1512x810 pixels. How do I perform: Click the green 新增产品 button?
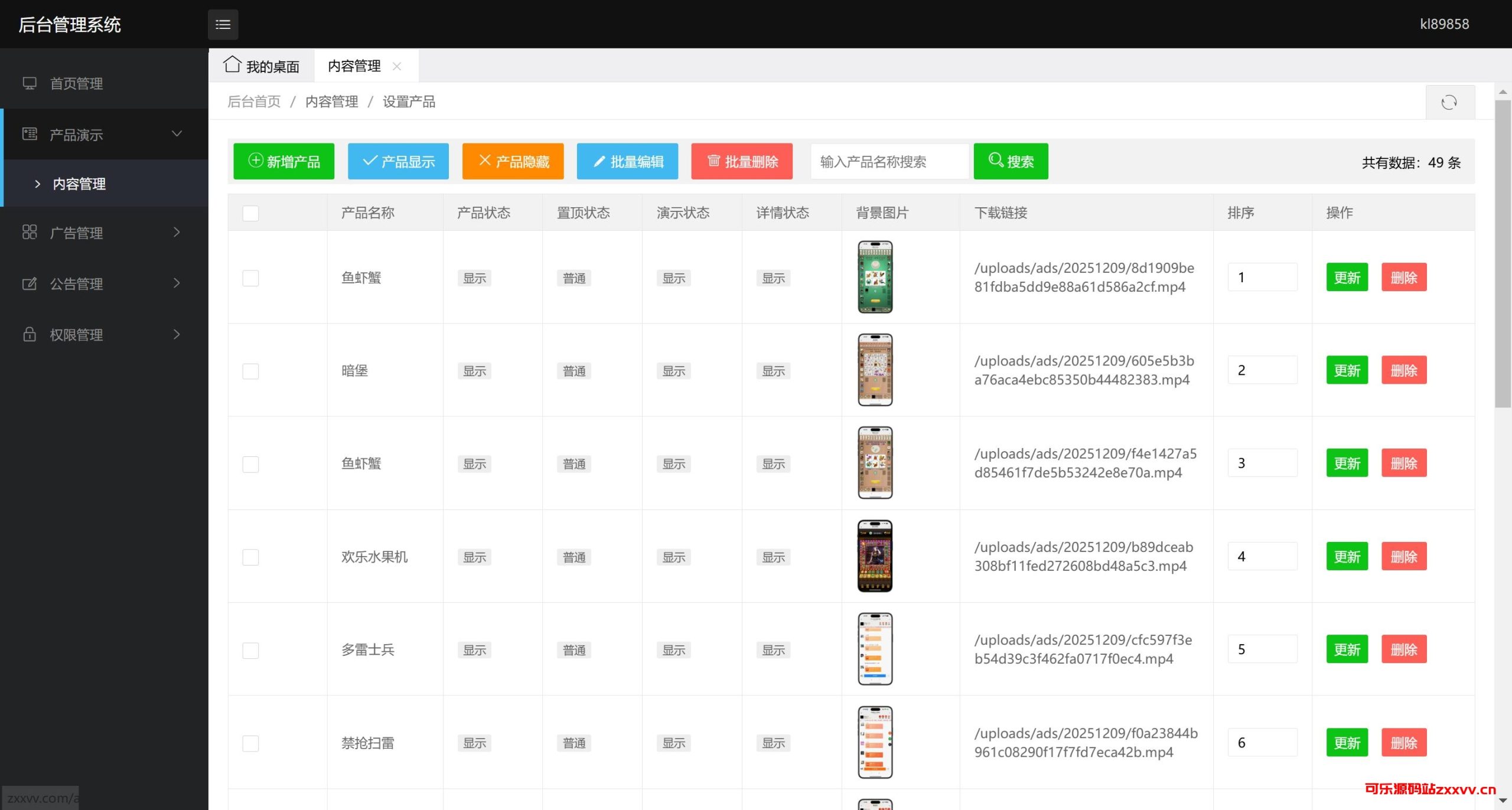(283, 161)
